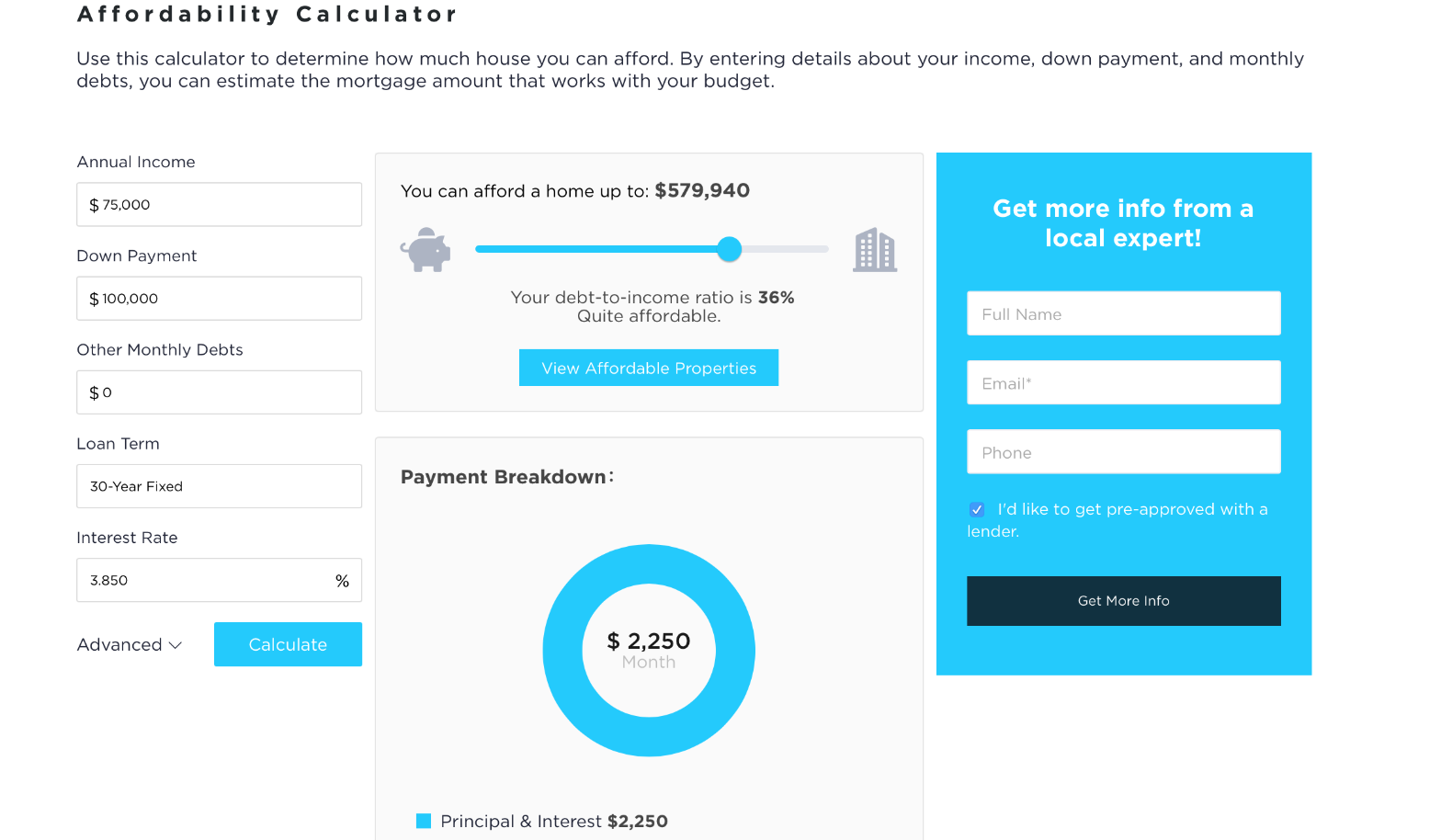Image resolution: width=1441 pixels, height=840 pixels.
Task: Click the Interest Rate input field
Action: pyautogui.click(x=219, y=580)
